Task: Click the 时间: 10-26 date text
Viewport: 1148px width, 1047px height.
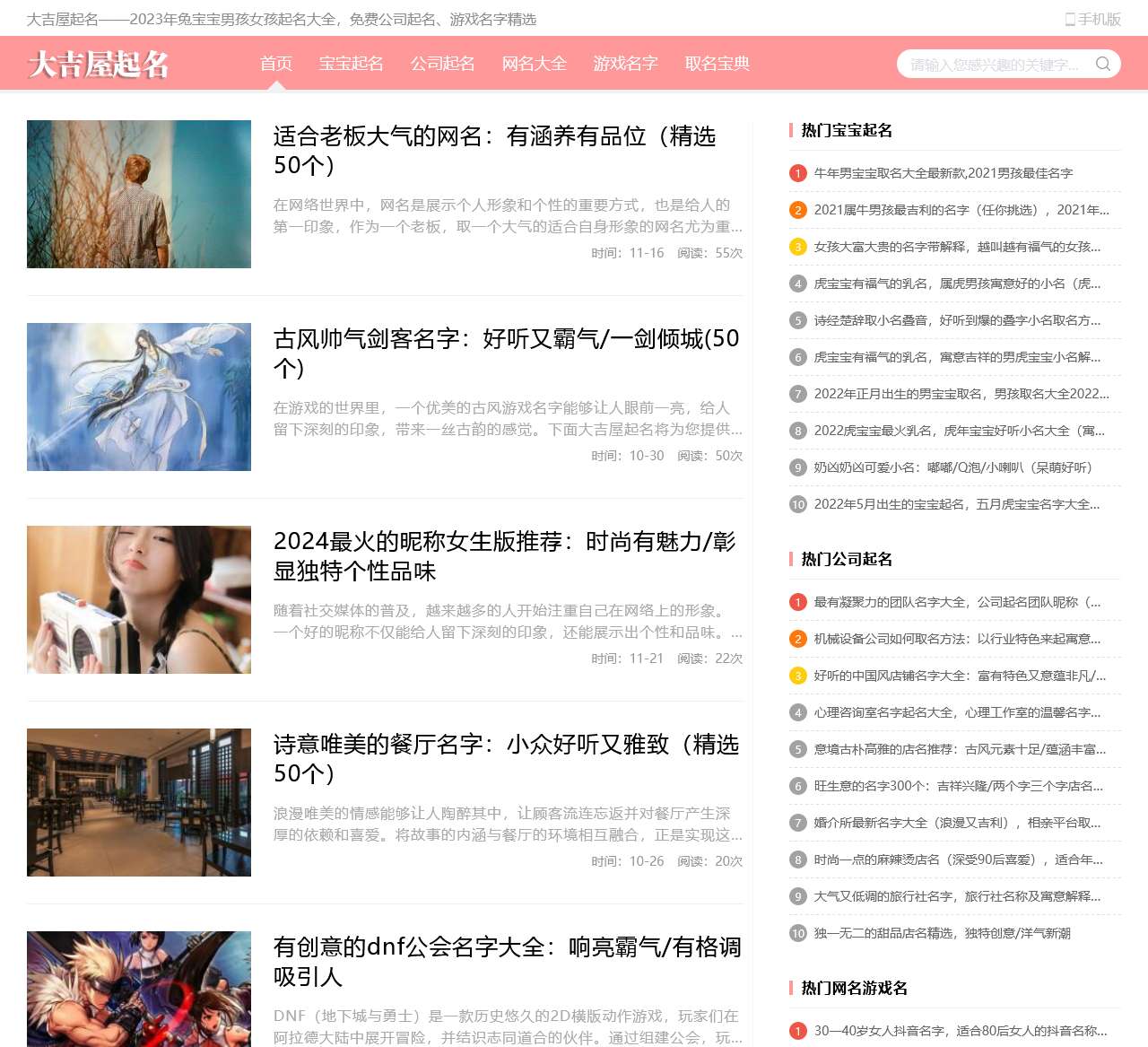Action: (628, 861)
